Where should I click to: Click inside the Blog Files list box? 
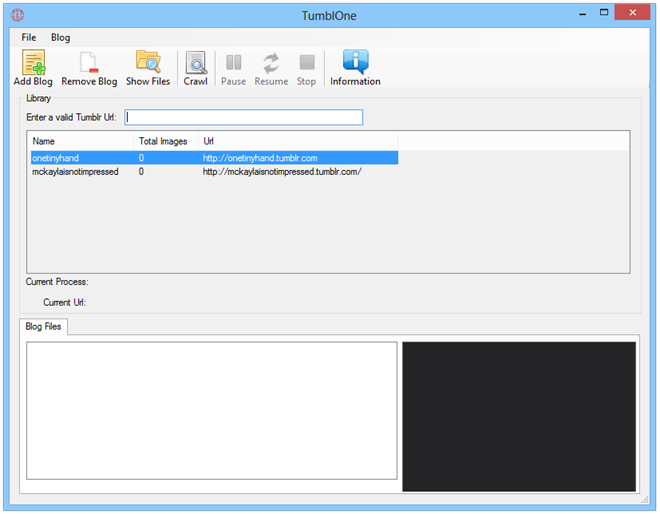point(212,410)
